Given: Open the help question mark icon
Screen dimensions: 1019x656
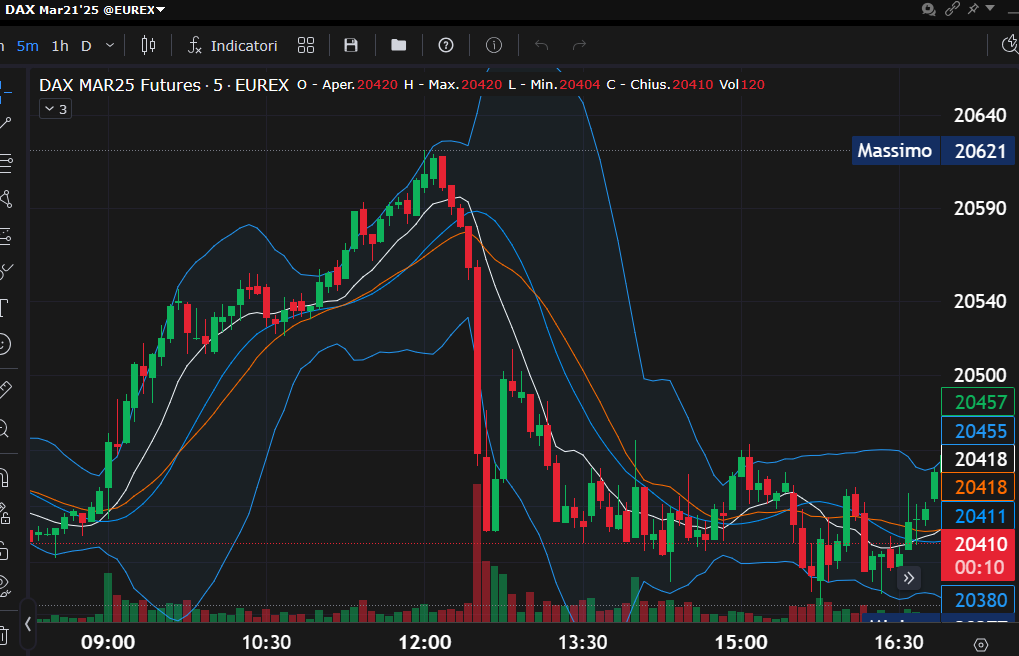Looking at the screenshot, I should pos(446,45).
